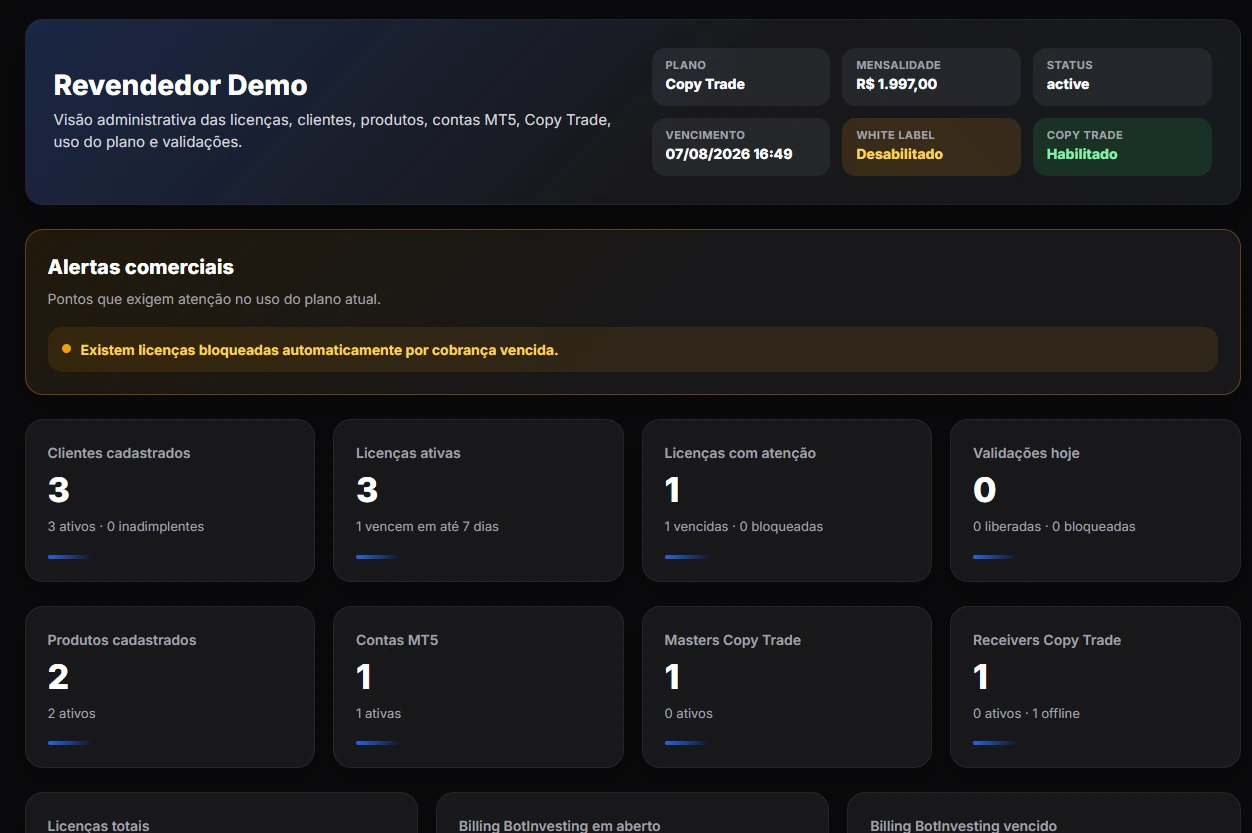Screen dimensions: 1252x833
Task: Click the Mensalidade R$ 1.997,00 card
Action: 931,77
